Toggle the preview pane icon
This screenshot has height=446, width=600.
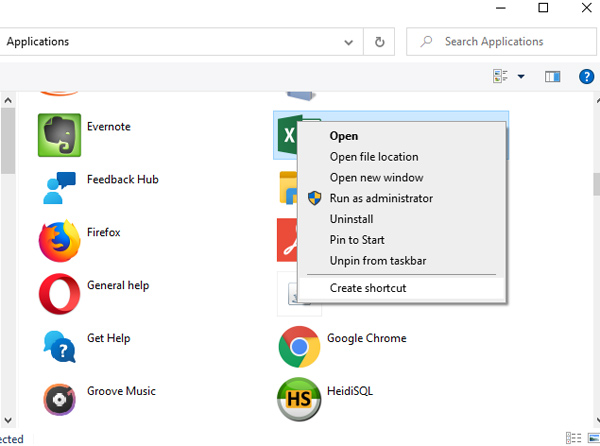552,77
